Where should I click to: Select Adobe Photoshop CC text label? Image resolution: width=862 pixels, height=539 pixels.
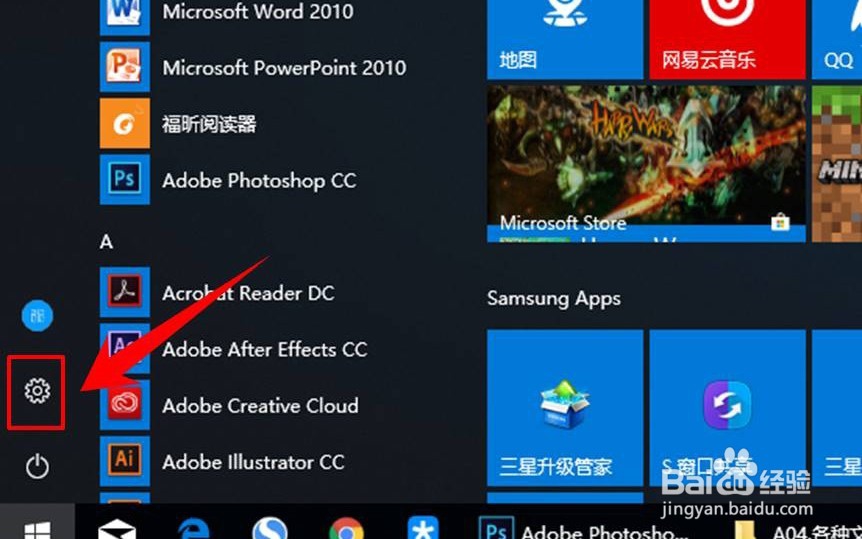pyautogui.click(x=259, y=181)
